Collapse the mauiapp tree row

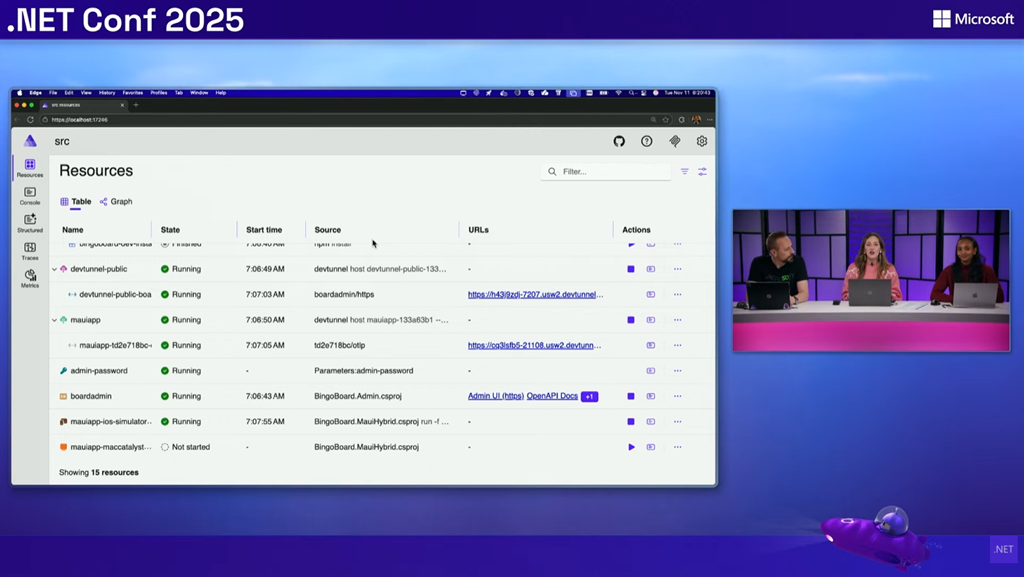pyautogui.click(x=54, y=320)
